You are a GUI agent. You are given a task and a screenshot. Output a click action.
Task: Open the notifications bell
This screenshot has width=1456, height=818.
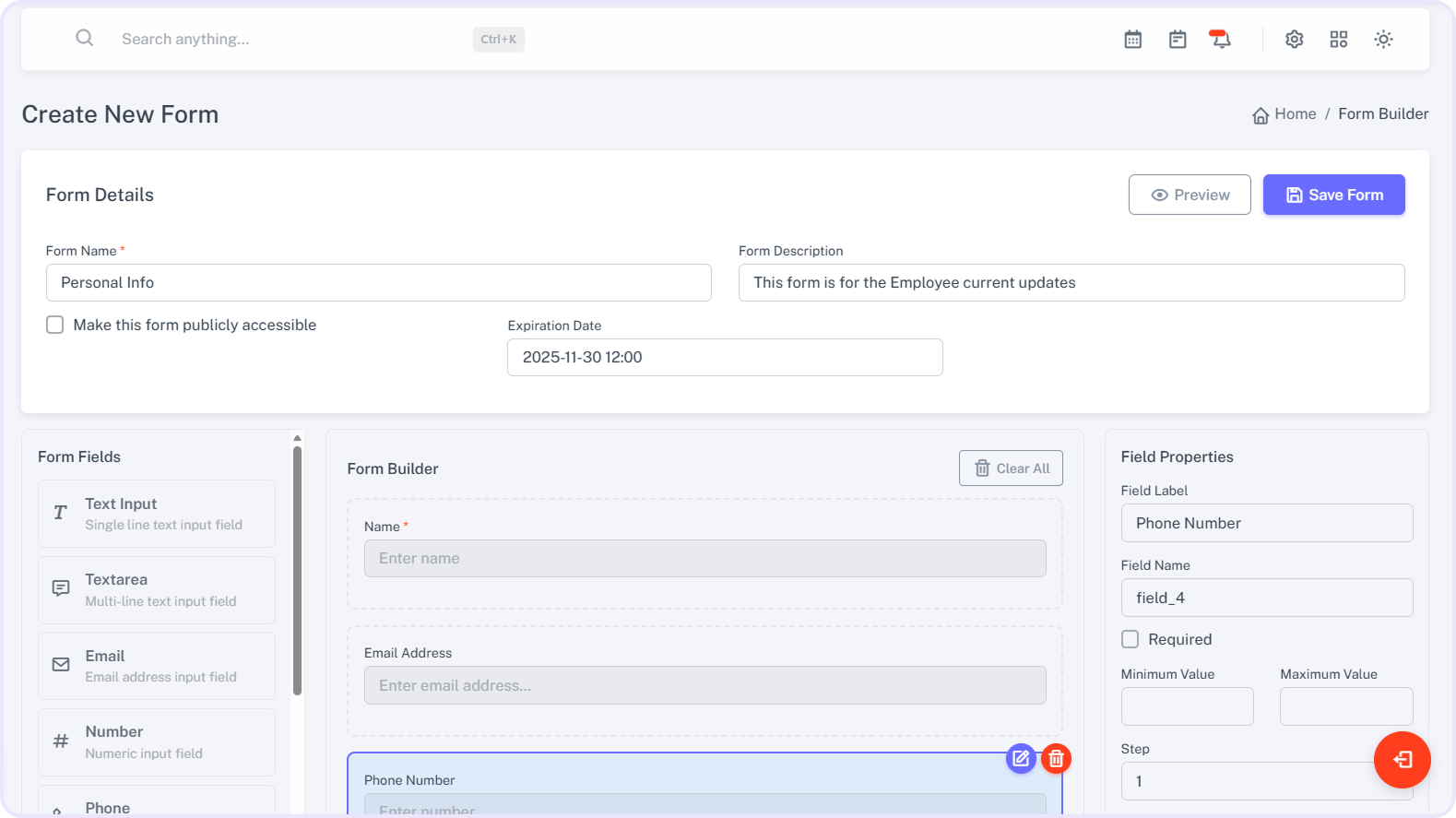coord(1220,40)
